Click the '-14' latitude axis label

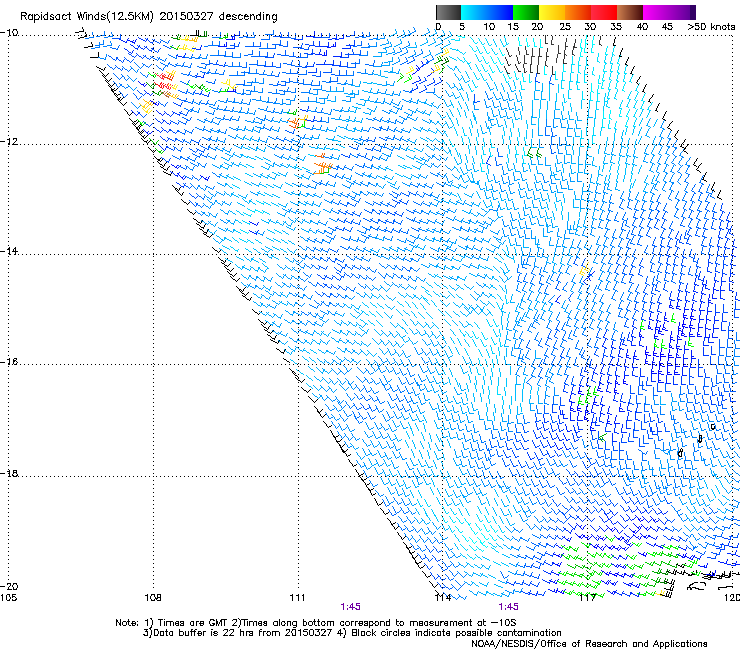click(9, 251)
